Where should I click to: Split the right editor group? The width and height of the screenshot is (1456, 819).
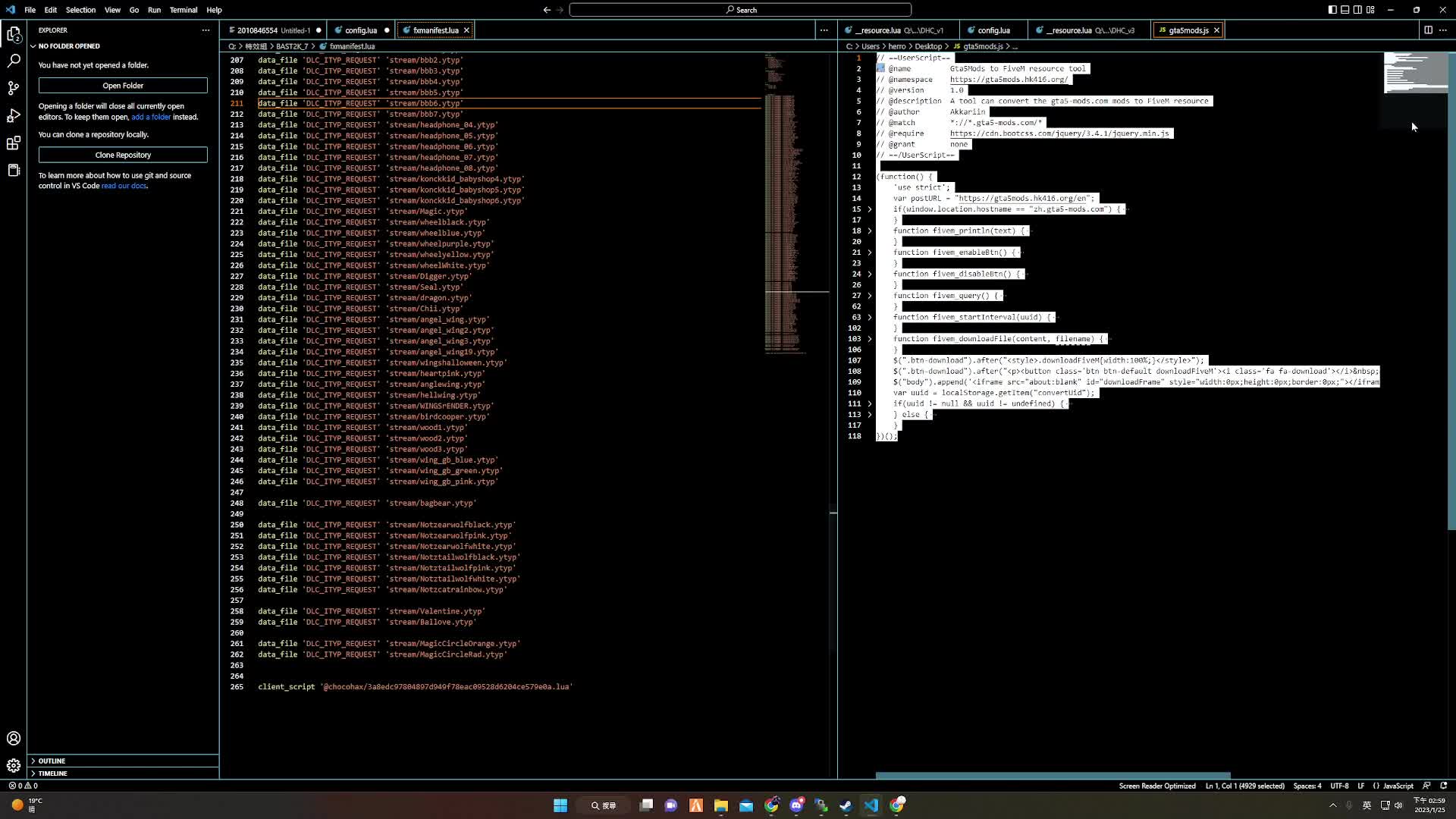coord(1428,30)
